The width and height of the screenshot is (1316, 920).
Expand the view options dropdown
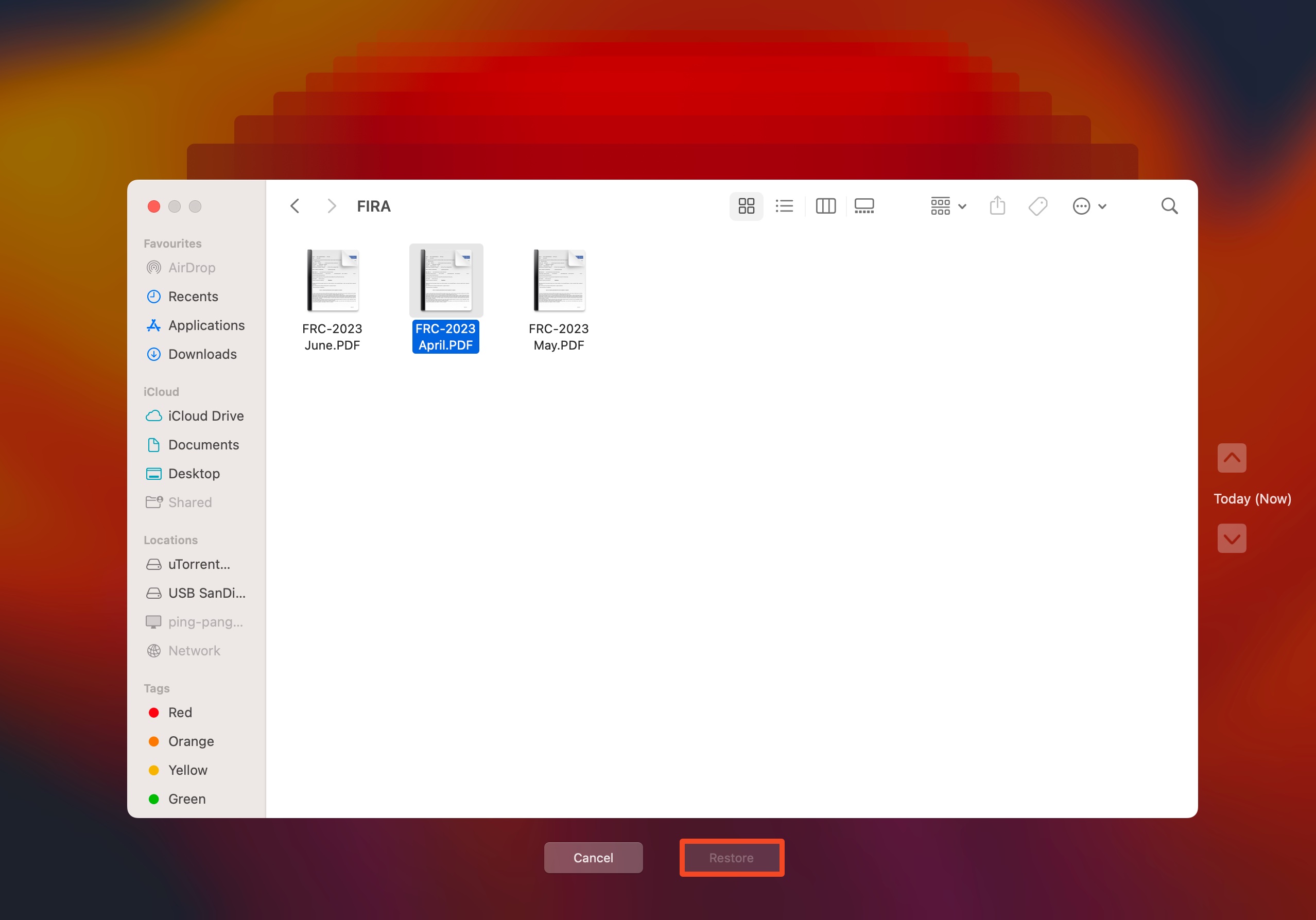(944, 205)
